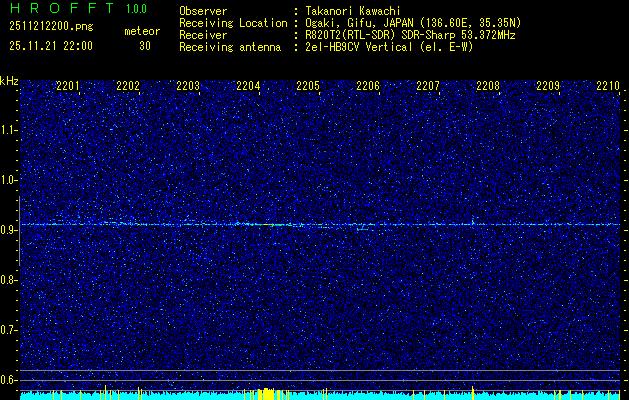This screenshot has height=400, width=629.
Task: Click the kHz axis unit label
Action: point(9,81)
